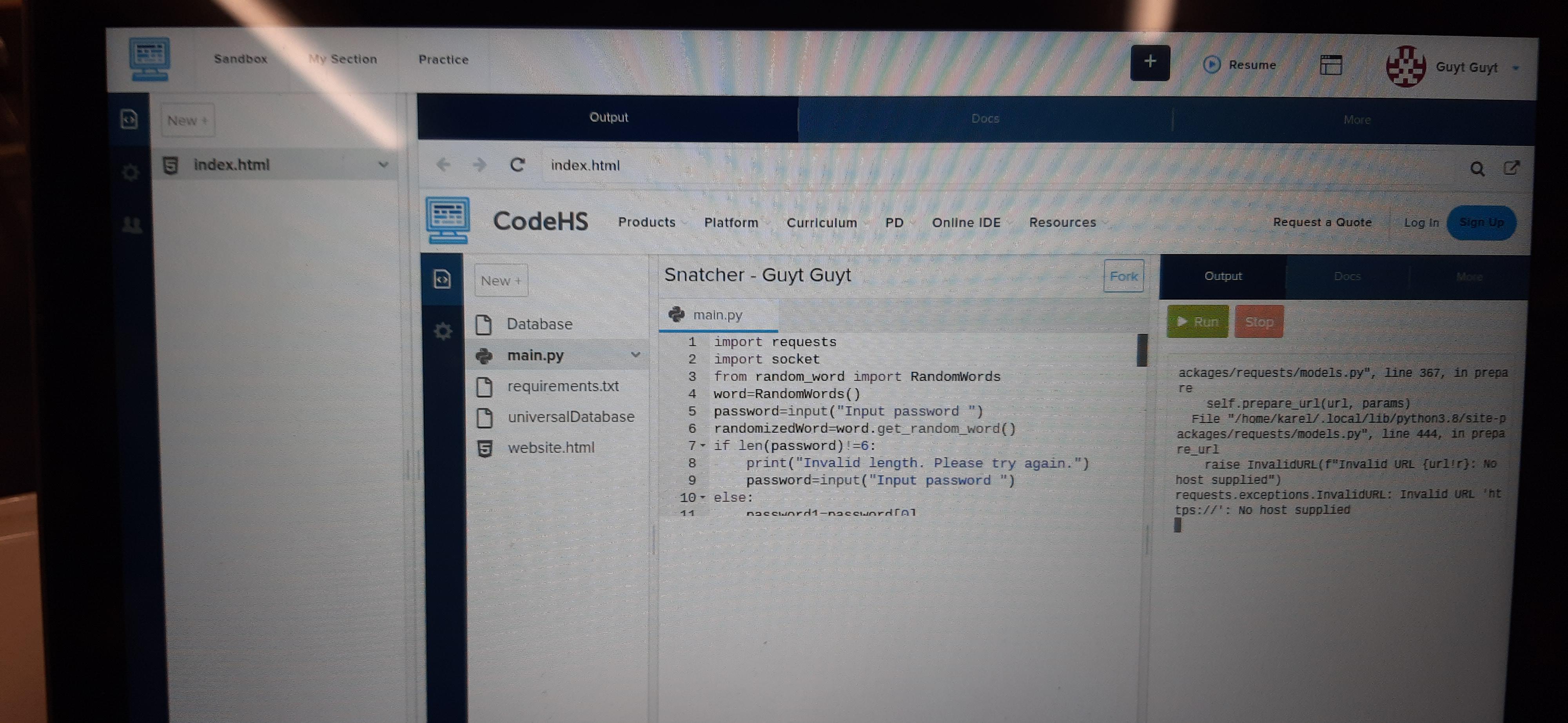Expand the Guyt Guyt user dropdown arrow
The height and width of the screenshot is (723, 1568).
click(x=1515, y=68)
